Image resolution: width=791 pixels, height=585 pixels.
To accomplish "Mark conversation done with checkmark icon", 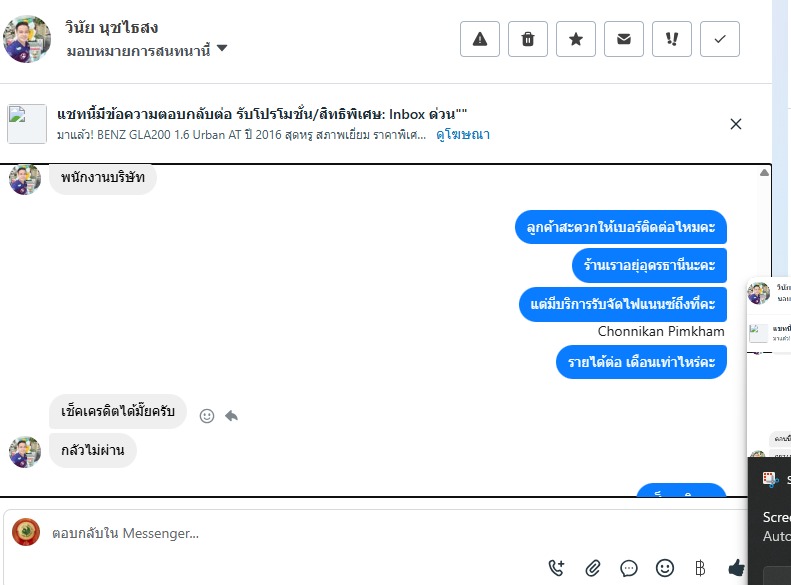I will (720, 39).
